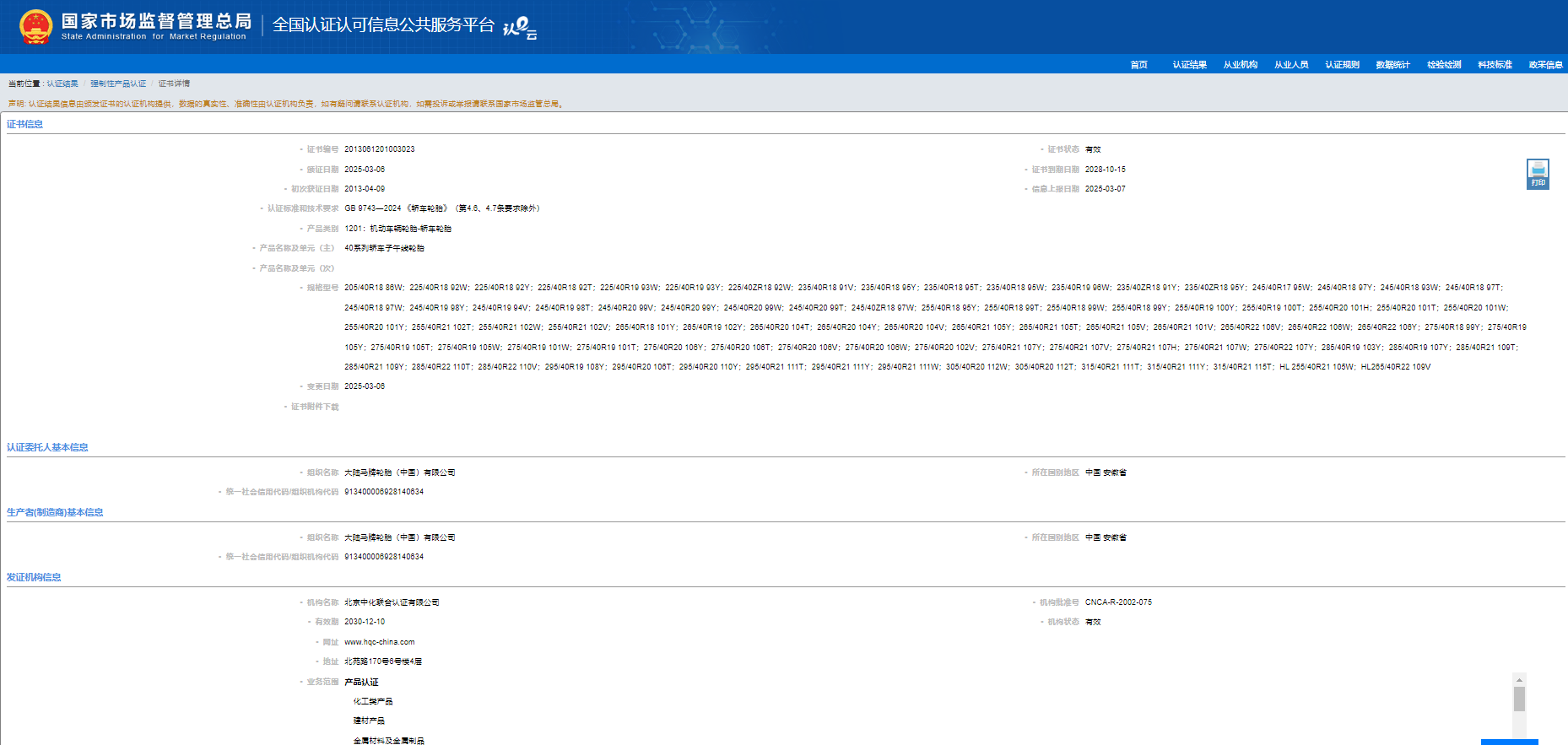
Task: Click the 认证标准和技术要求 field label
Action: 303,208
